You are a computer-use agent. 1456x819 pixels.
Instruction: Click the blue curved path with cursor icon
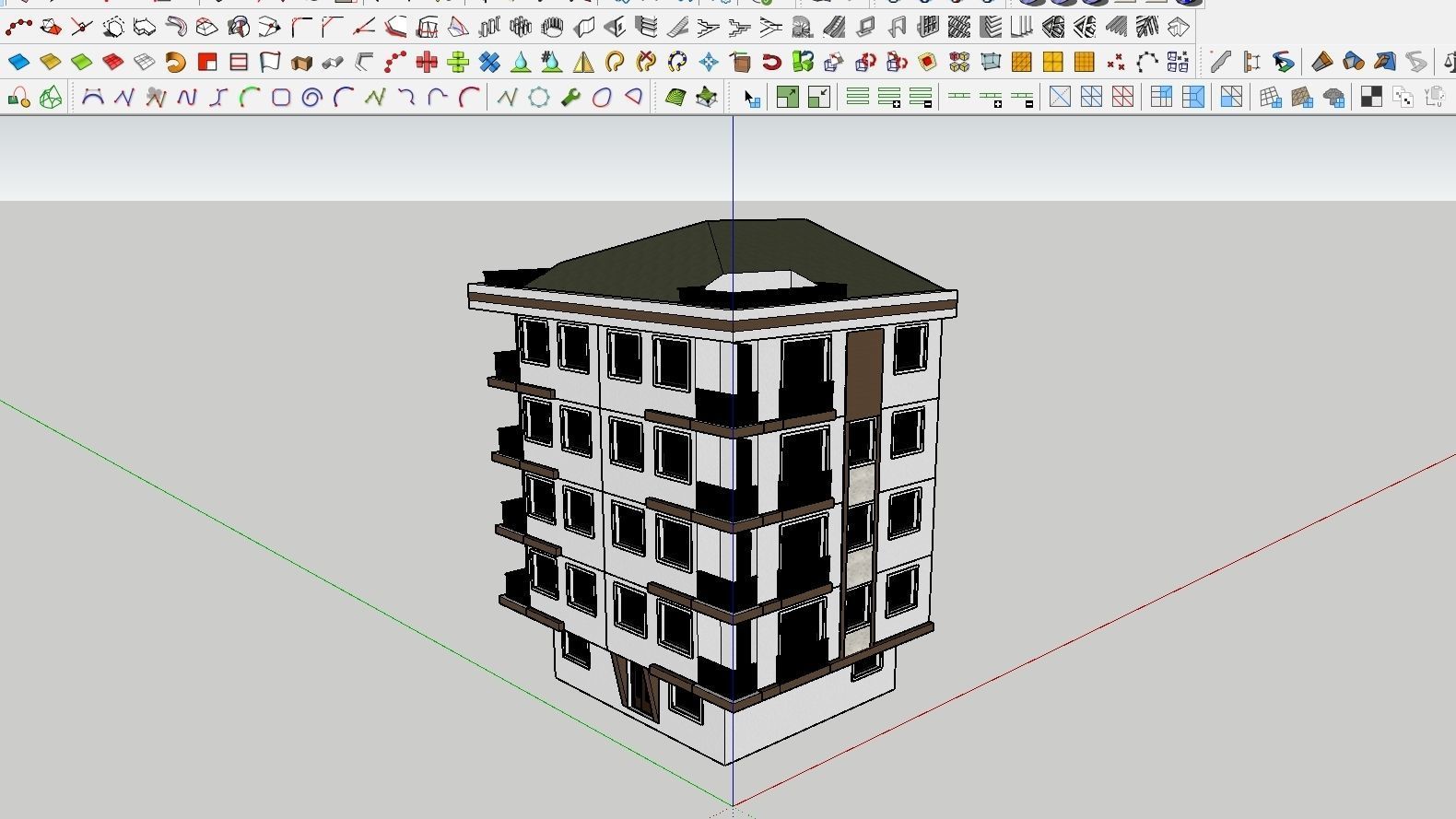click(1283, 62)
